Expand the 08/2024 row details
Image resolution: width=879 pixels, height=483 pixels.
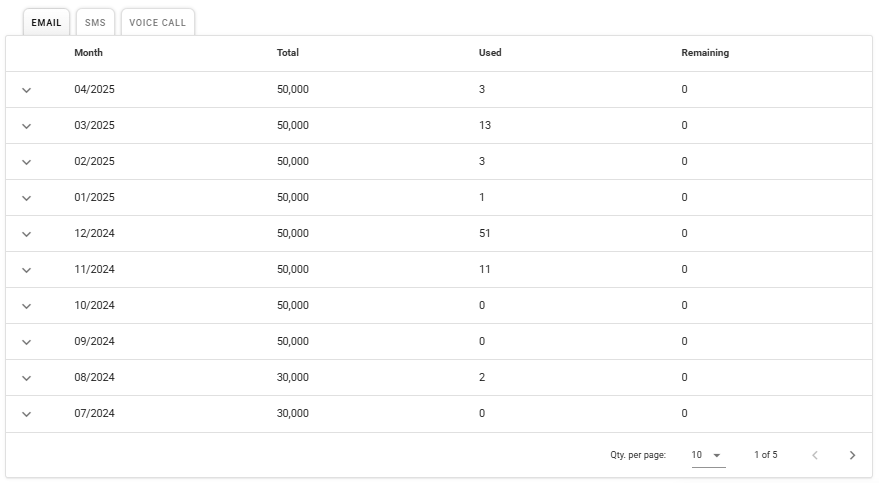click(27, 378)
